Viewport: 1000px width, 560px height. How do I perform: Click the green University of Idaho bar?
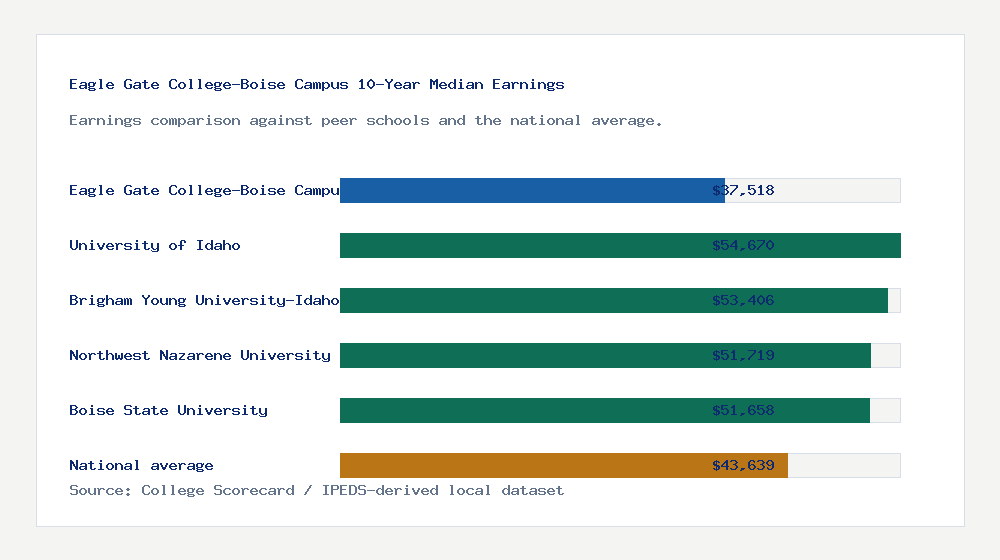coord(620,246)
